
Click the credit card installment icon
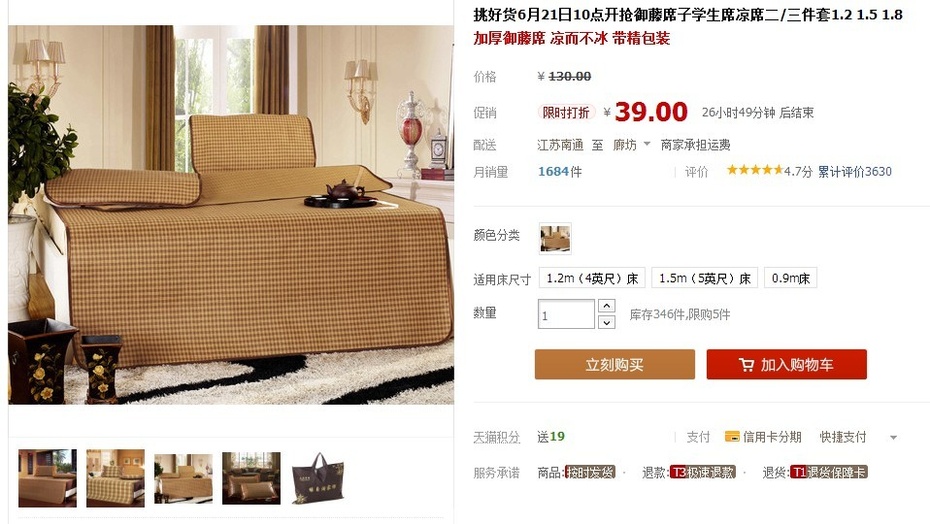732,437
